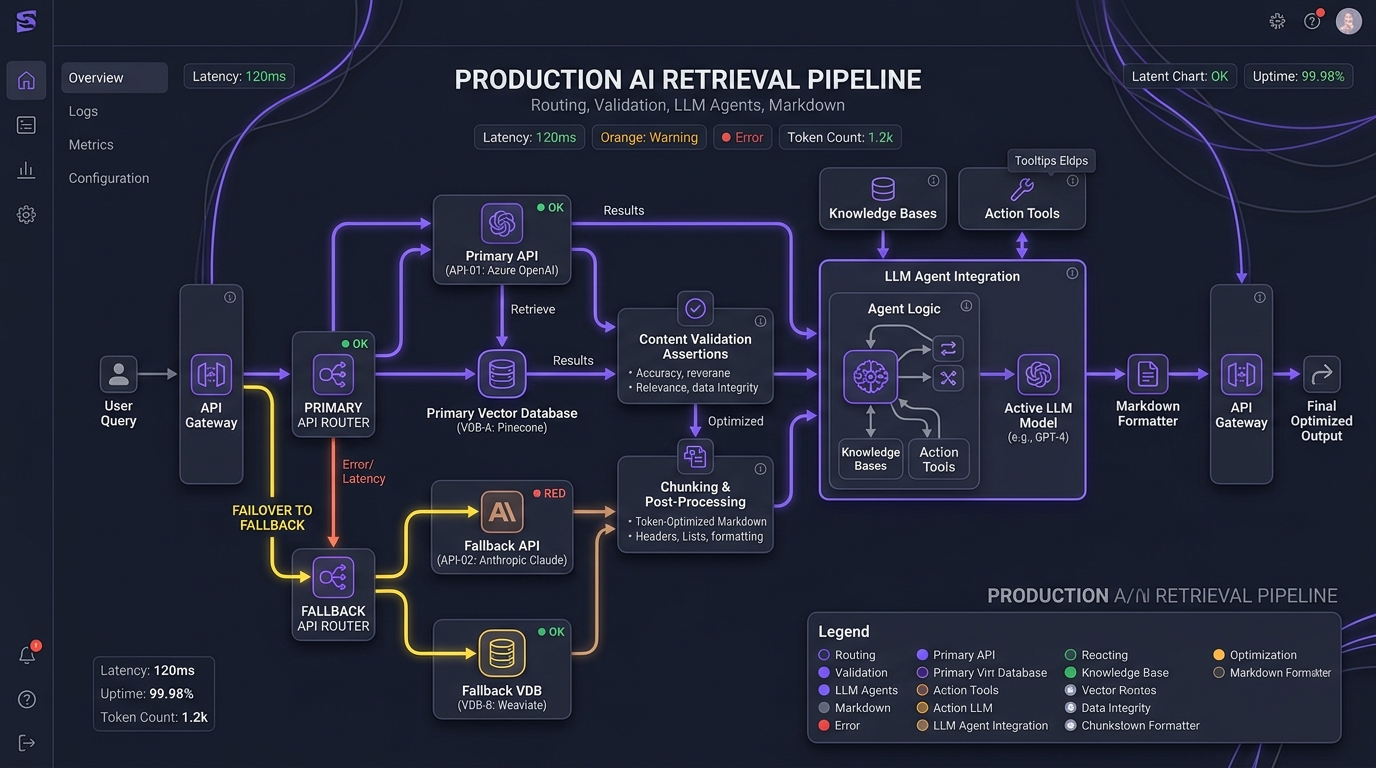Click the Uptime 99.98% badge at top

tap(1298, 76)
